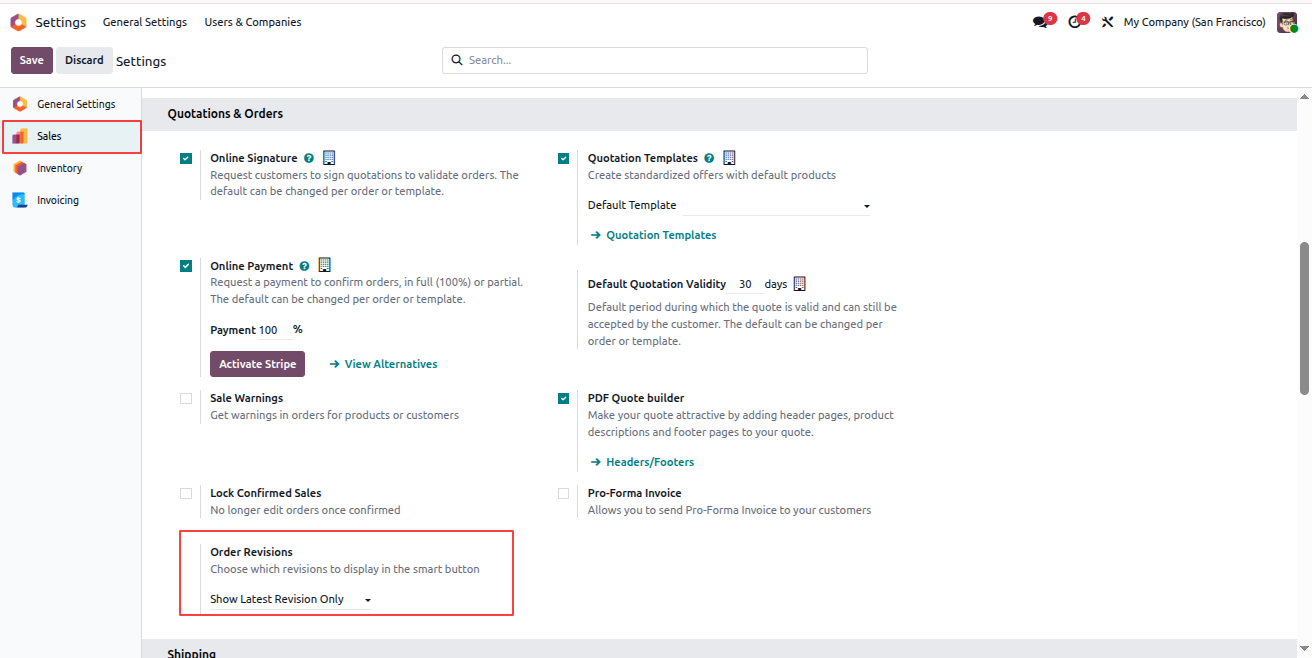
Task: Click the Payment percentage field
Action: tap(273, 330)
